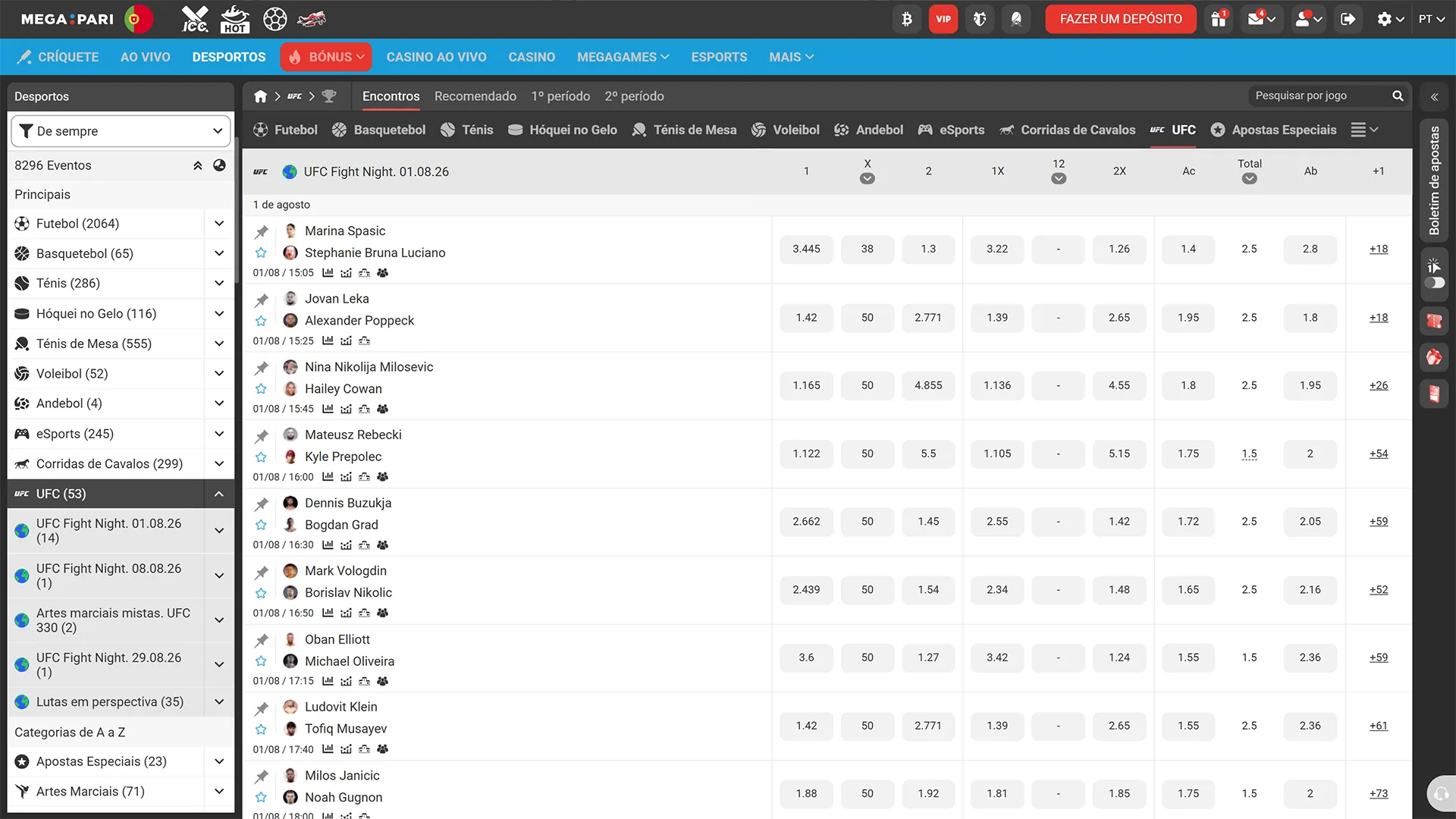Favorite the Leka vs Poppeck fight
The image size is (1456, 819).
261,321
